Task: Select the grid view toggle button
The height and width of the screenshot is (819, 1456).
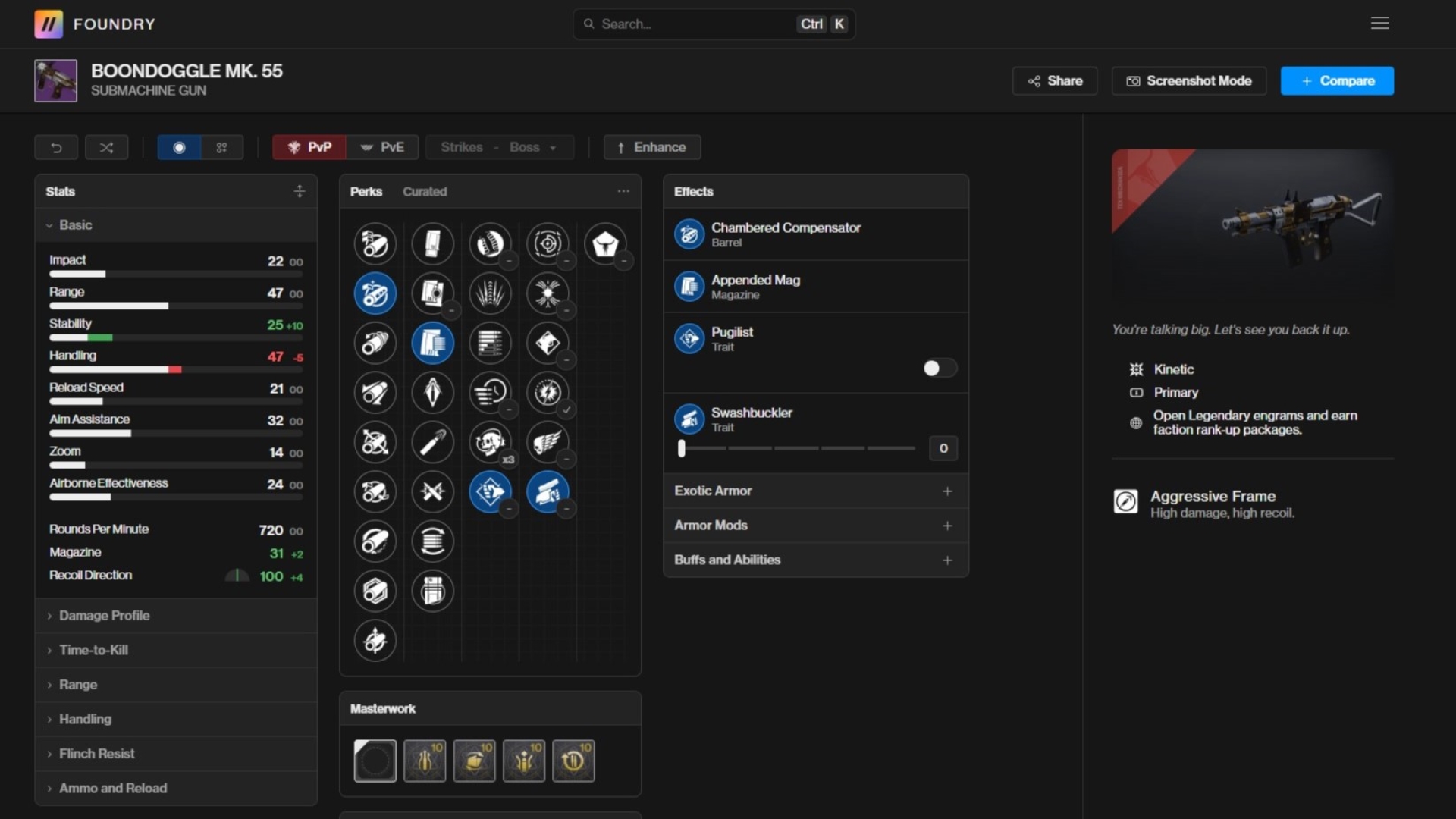Action: (x=222, y=147)
